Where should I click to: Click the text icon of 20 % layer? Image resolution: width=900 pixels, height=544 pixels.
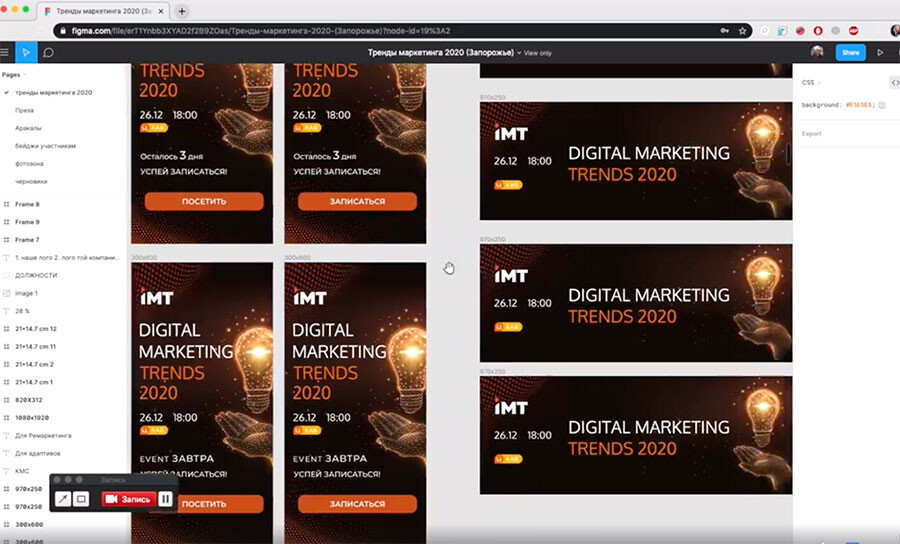pyautogui.click(x=6, y=311)
